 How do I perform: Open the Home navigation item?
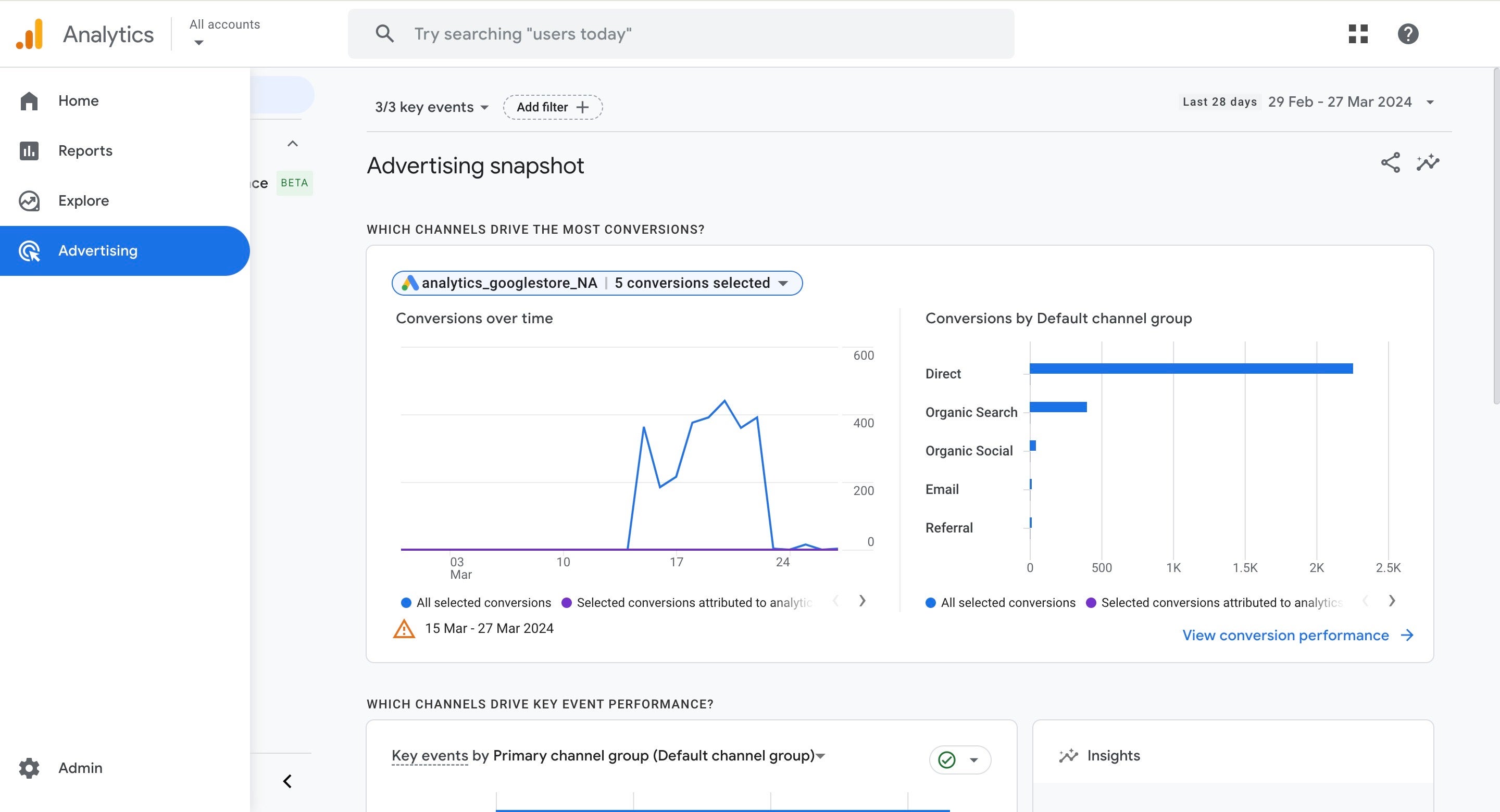pos(78,100)
